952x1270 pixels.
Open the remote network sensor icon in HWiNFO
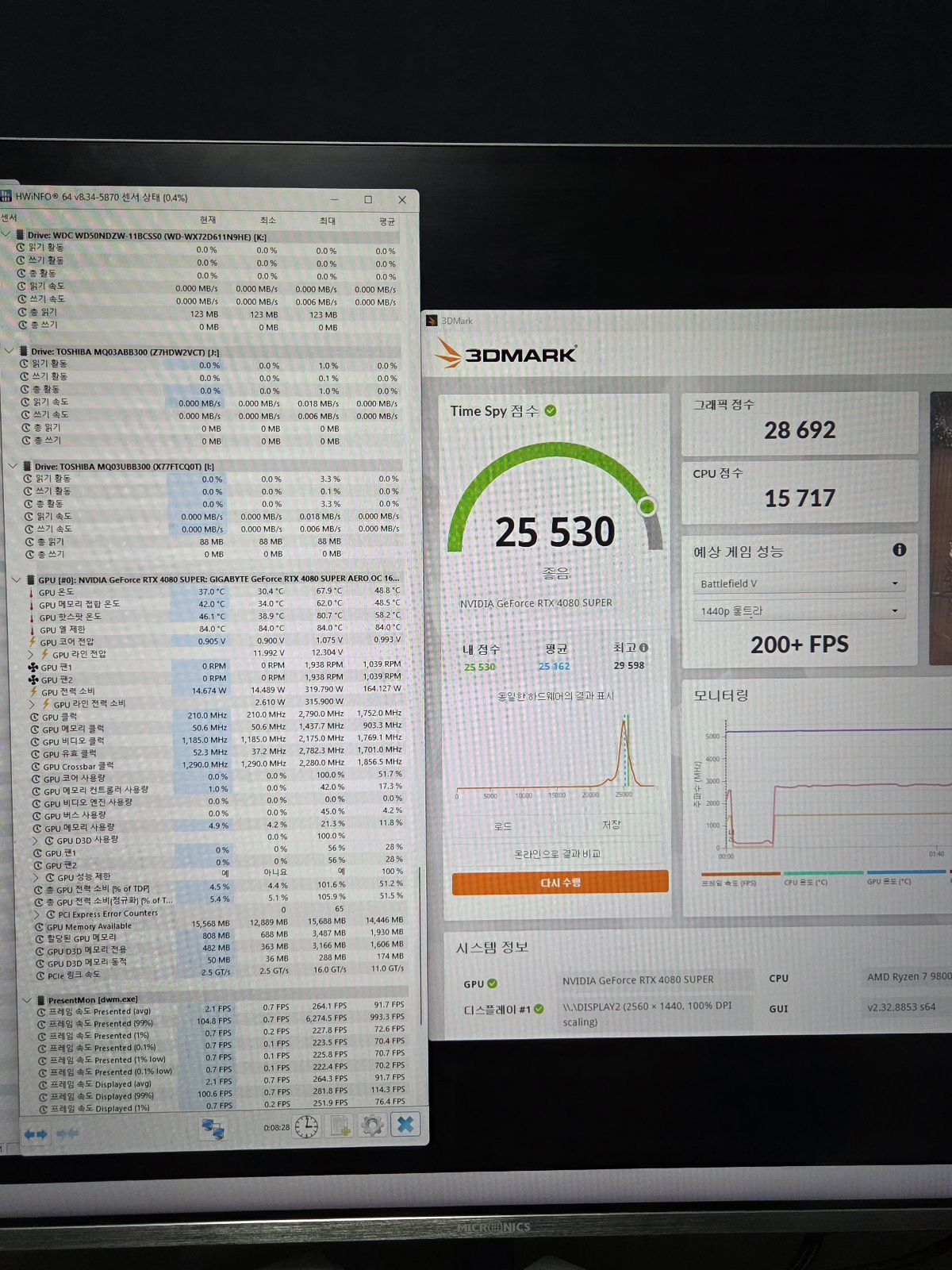click(213, 1128)
